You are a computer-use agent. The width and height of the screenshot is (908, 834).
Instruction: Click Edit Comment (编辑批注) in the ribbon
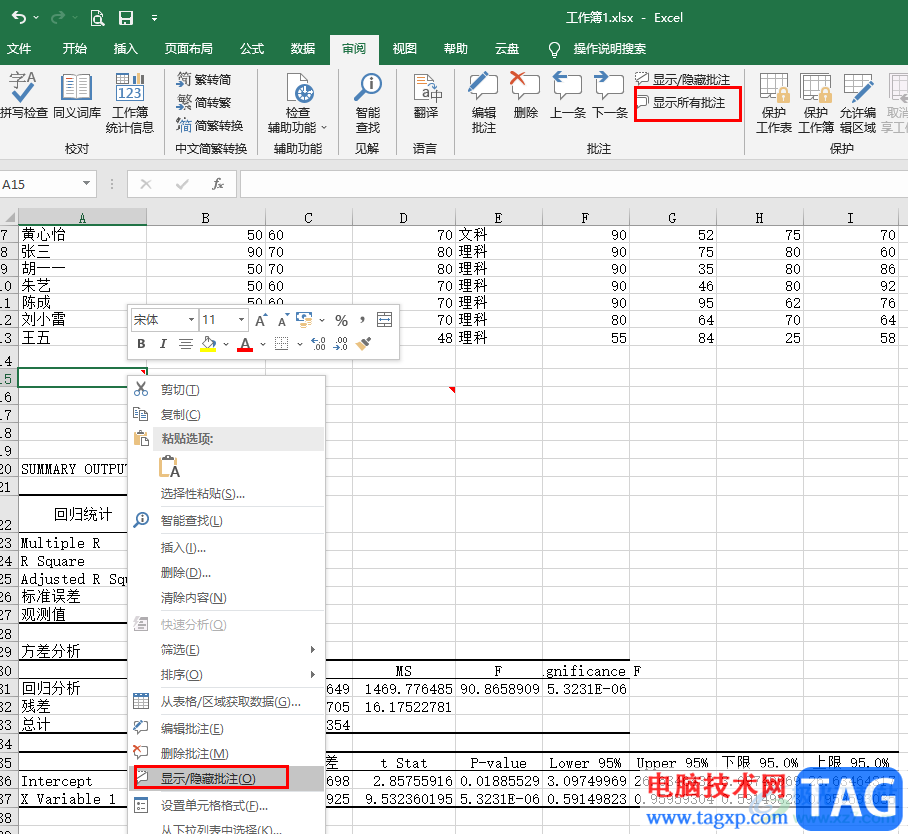point(484,103)
